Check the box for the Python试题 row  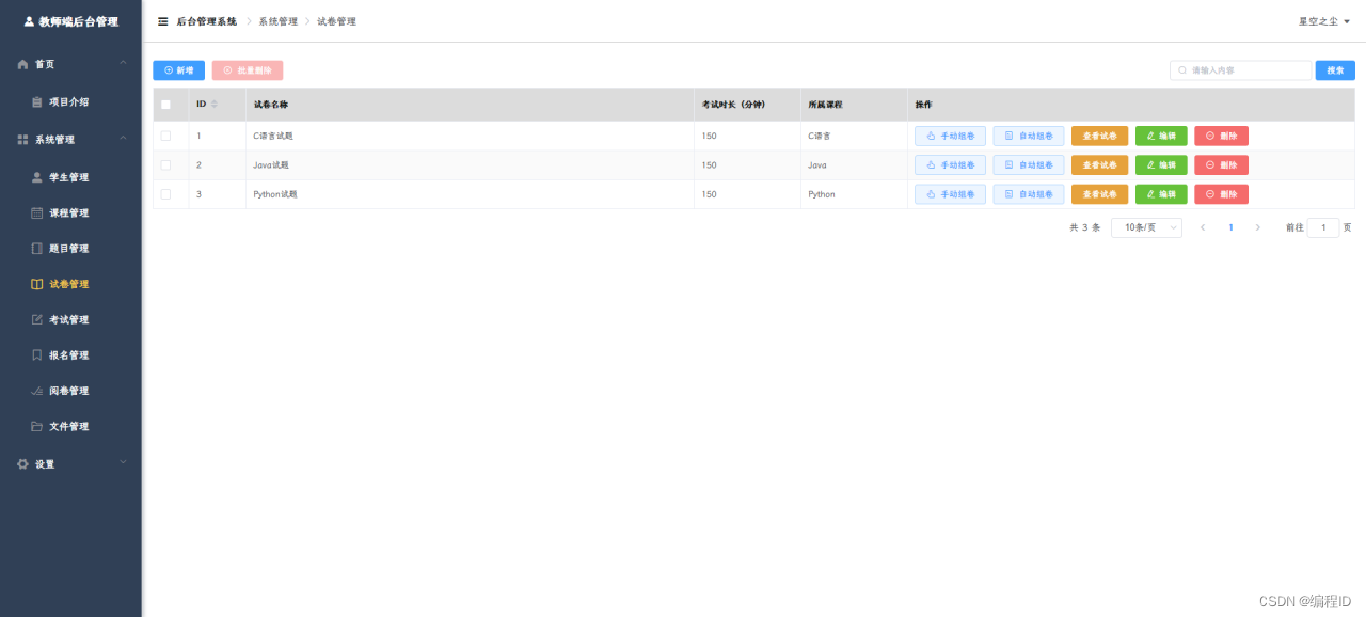tap(166, 194)
